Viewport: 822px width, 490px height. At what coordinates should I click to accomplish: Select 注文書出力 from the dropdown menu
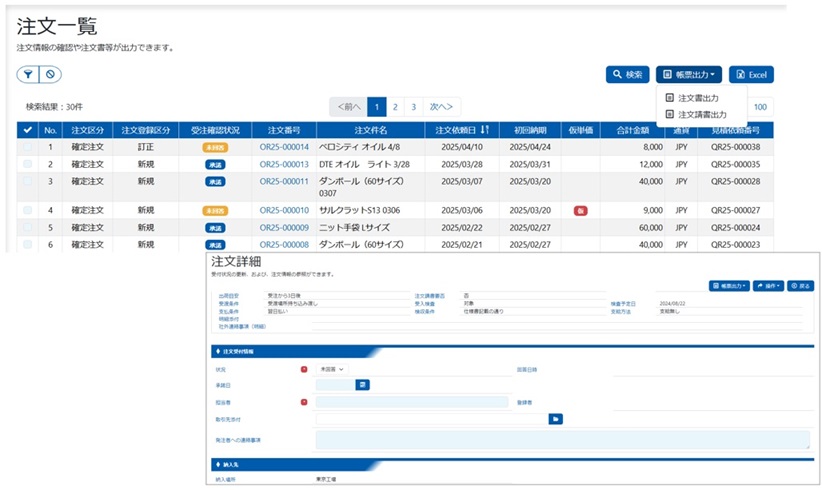click(x=698, y=98)
